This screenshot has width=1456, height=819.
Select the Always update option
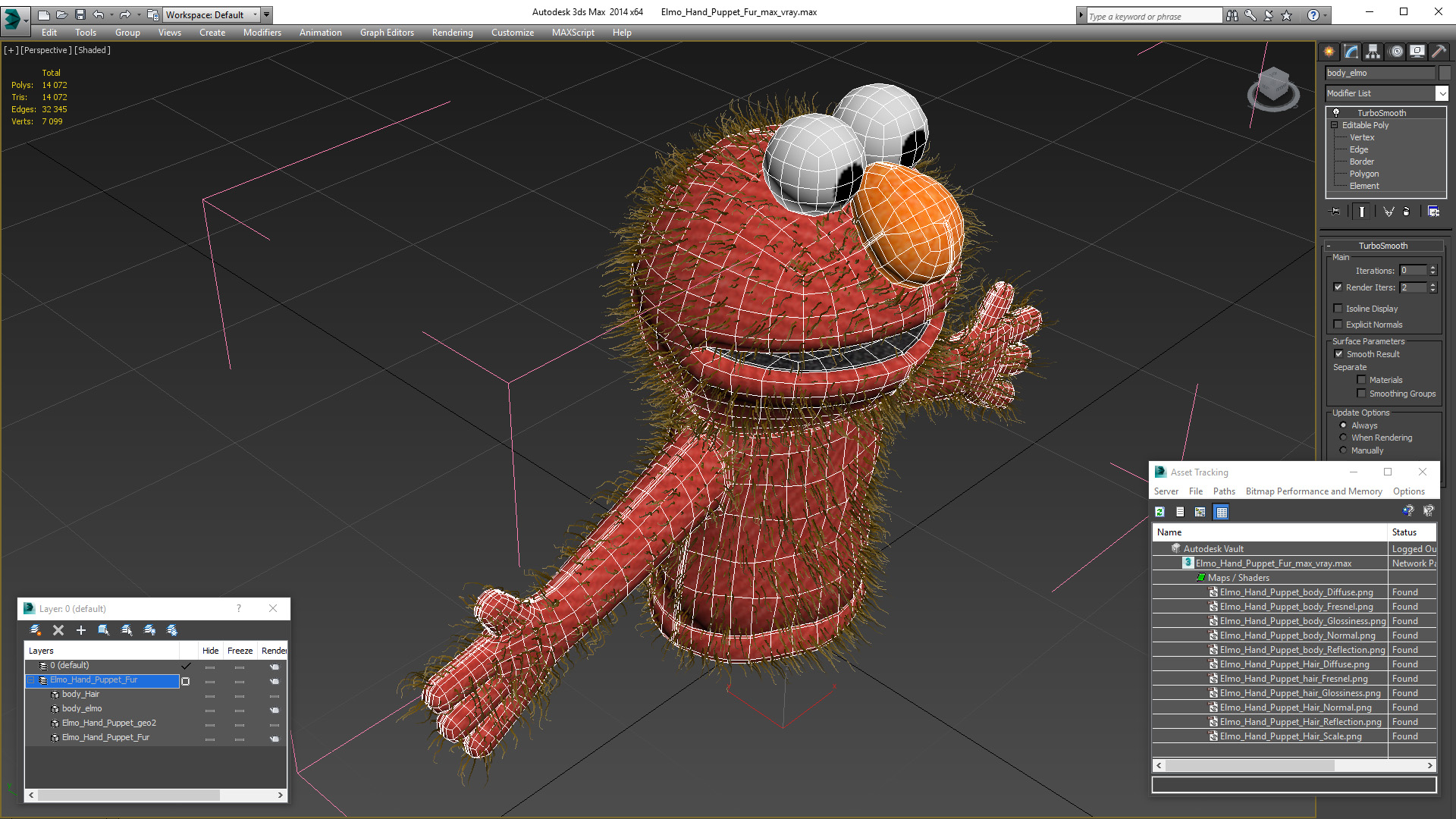click(1343, 425)
